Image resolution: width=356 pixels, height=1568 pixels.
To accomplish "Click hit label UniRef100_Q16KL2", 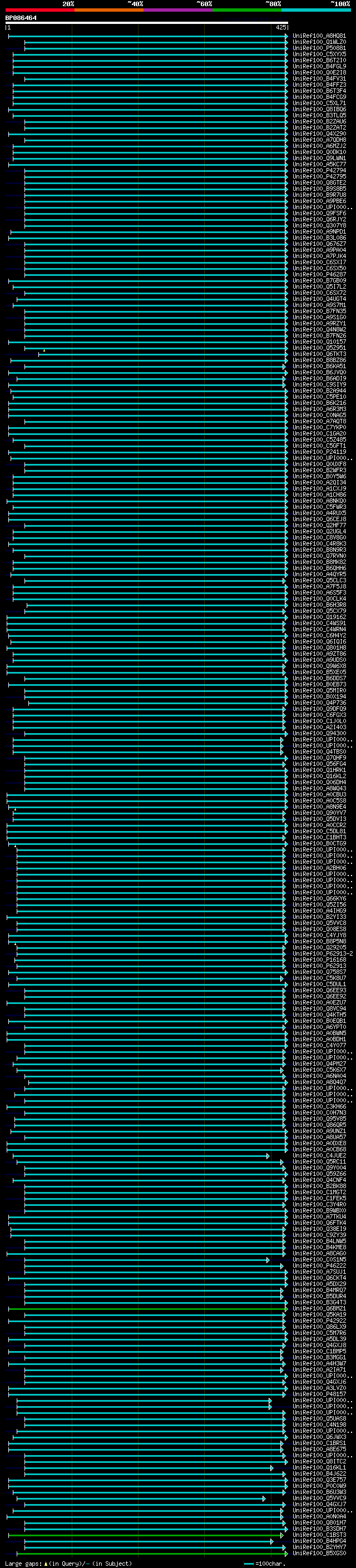I will point(319,776).
